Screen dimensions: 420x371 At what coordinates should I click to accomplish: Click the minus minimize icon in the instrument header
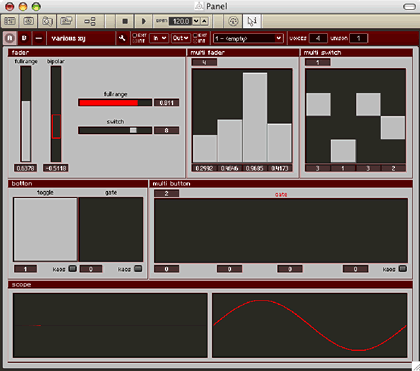[x=39, y=38]
